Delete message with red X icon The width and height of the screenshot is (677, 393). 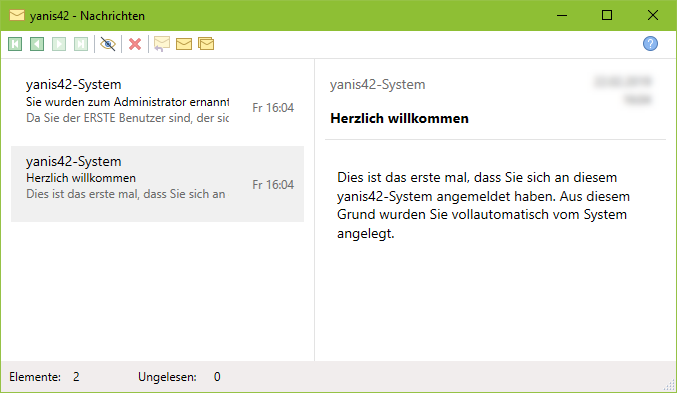135,44
